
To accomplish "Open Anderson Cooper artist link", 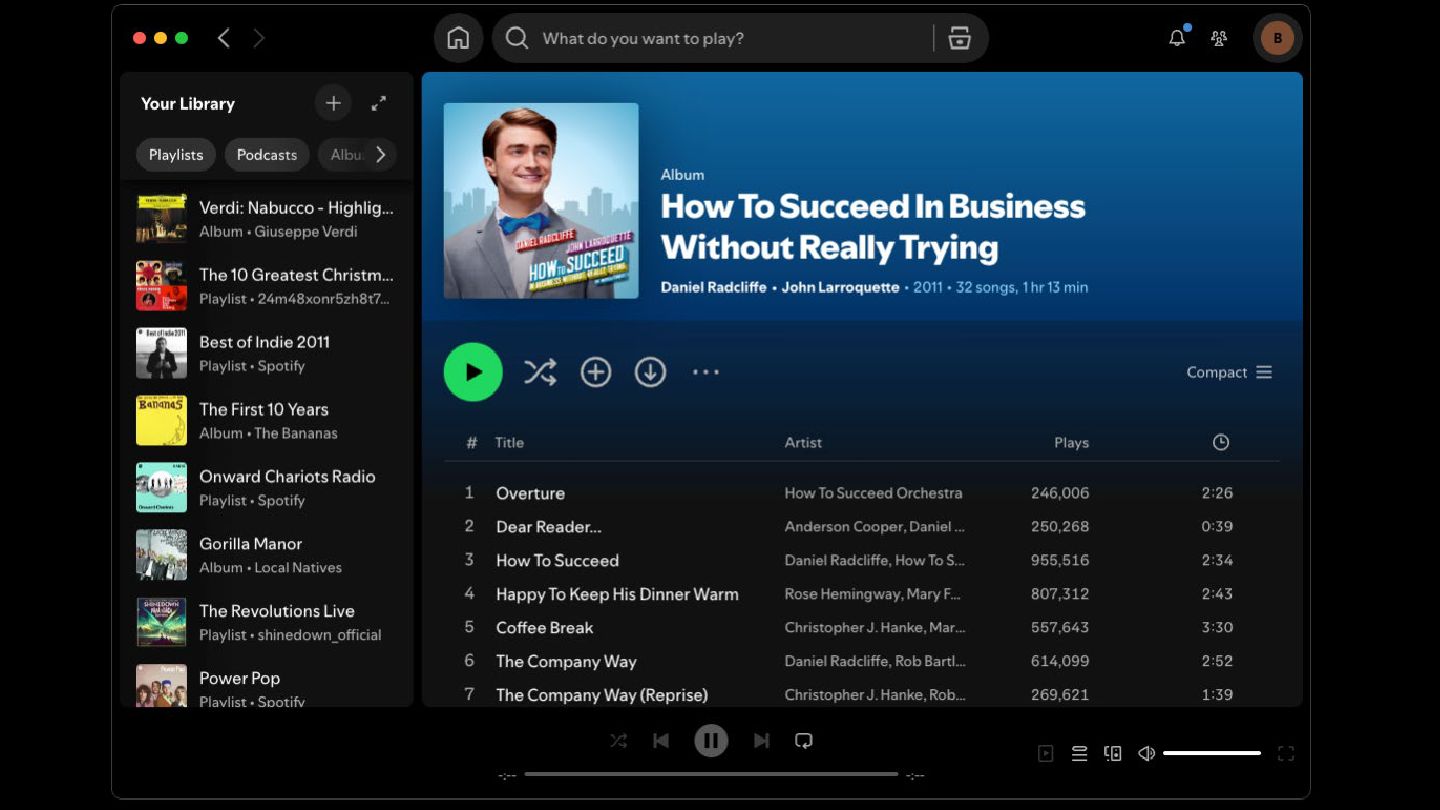I will [x=840, y=526].
